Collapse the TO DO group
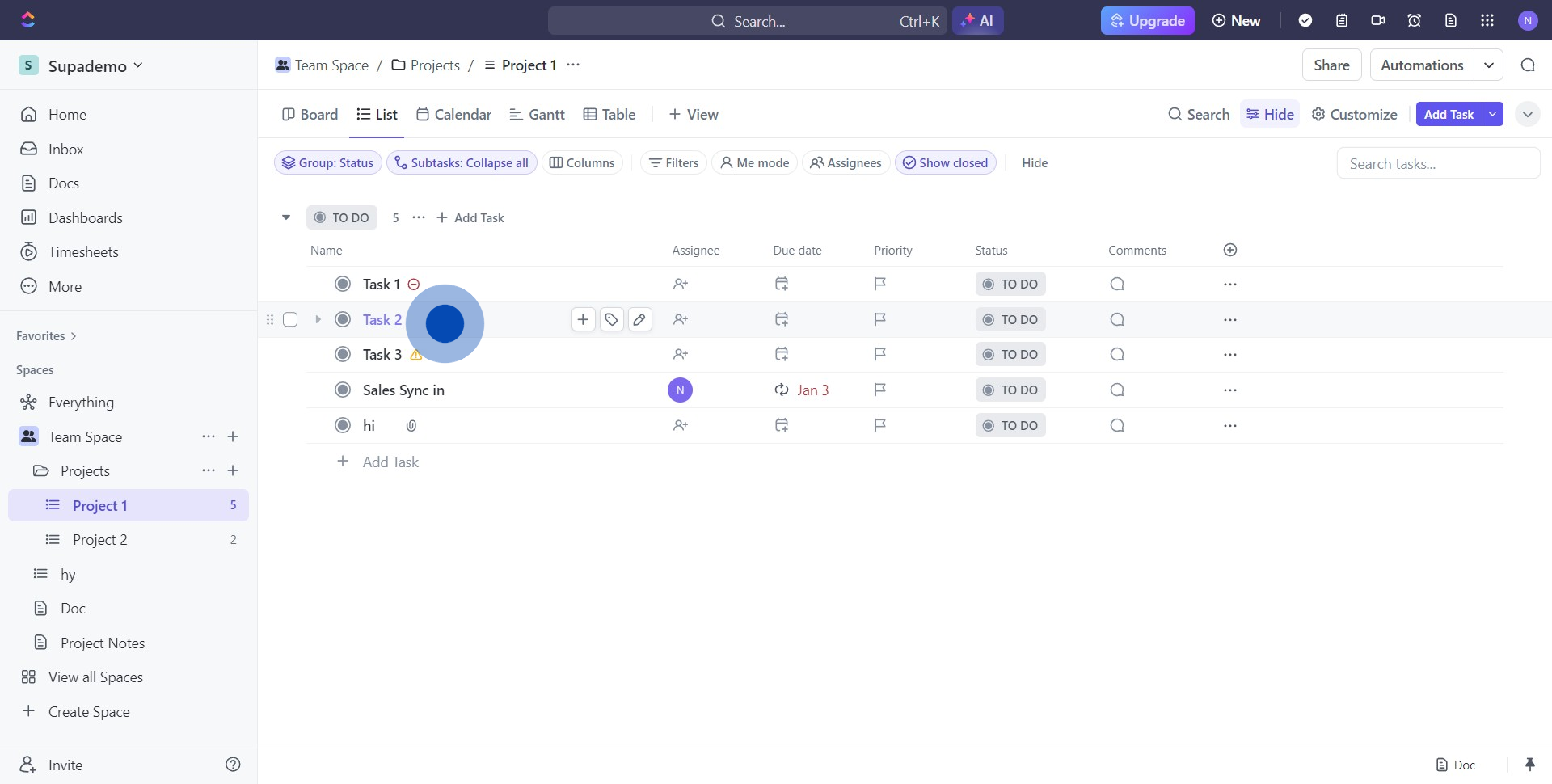The height and width of the screenshot is (784, 1552). pyautogui.click(x=286, y=217)
